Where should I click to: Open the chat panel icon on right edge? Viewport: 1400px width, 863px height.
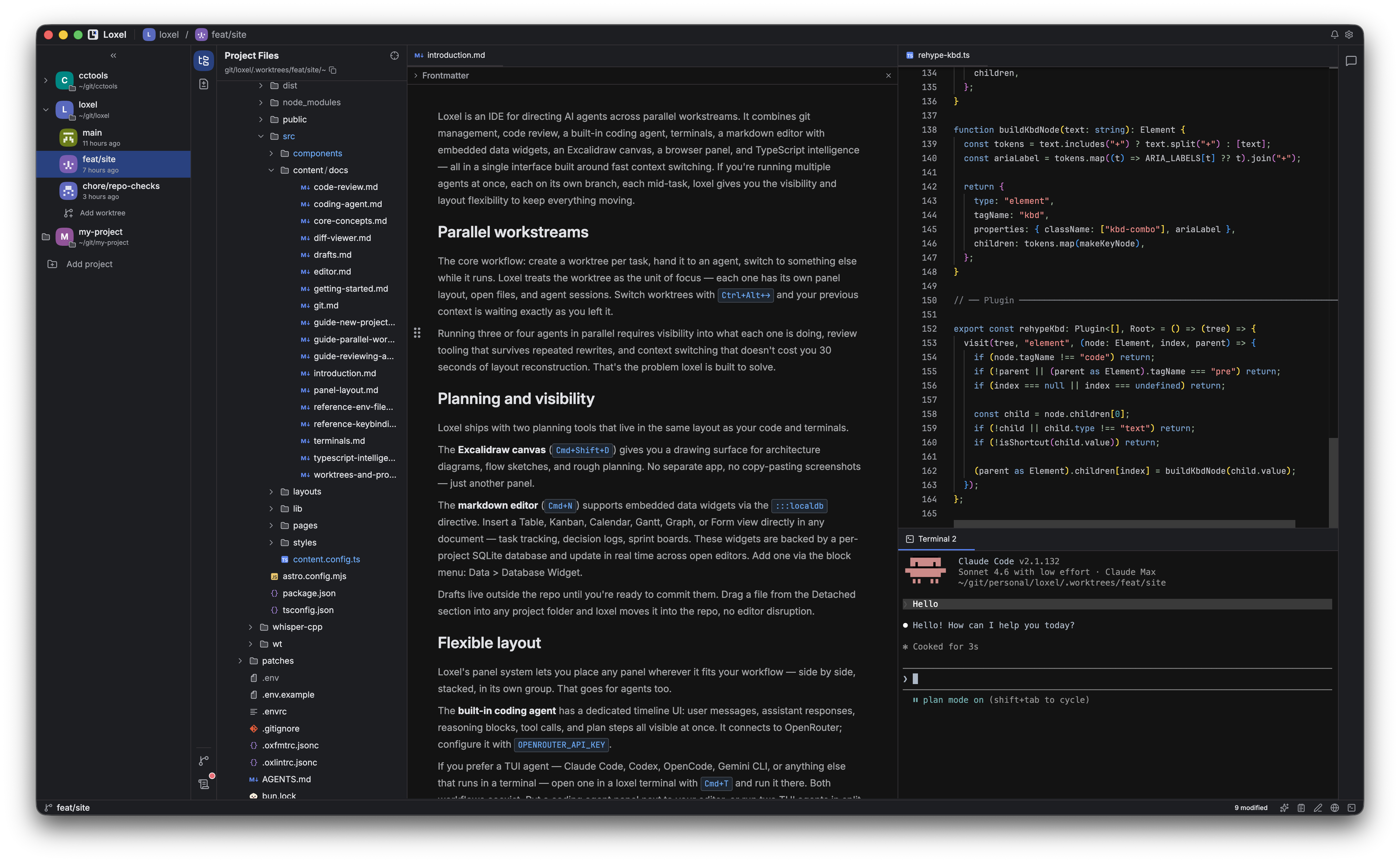pyautogui.click(x=1351, y=60)
